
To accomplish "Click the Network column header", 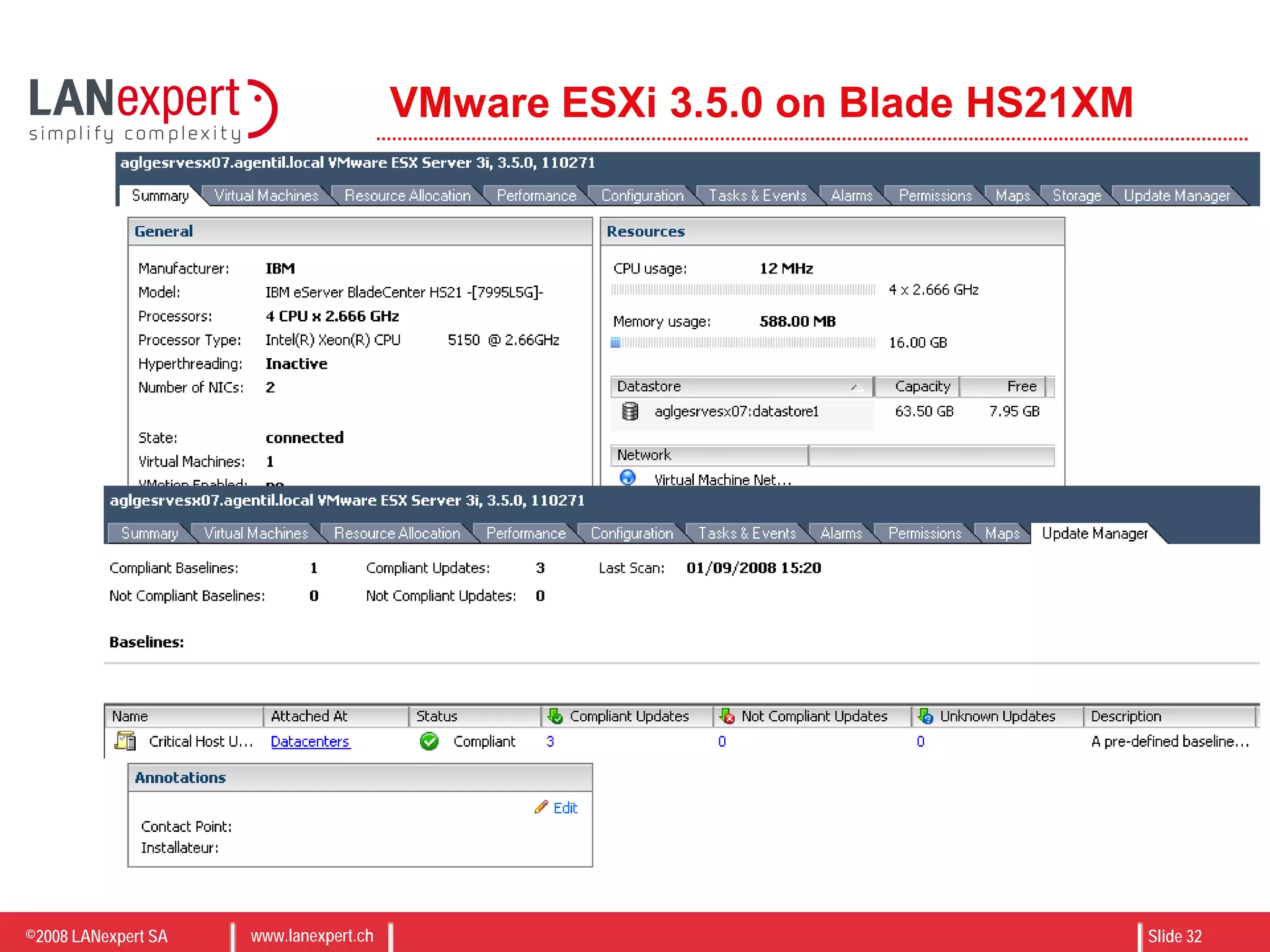I will coord(709,455).
